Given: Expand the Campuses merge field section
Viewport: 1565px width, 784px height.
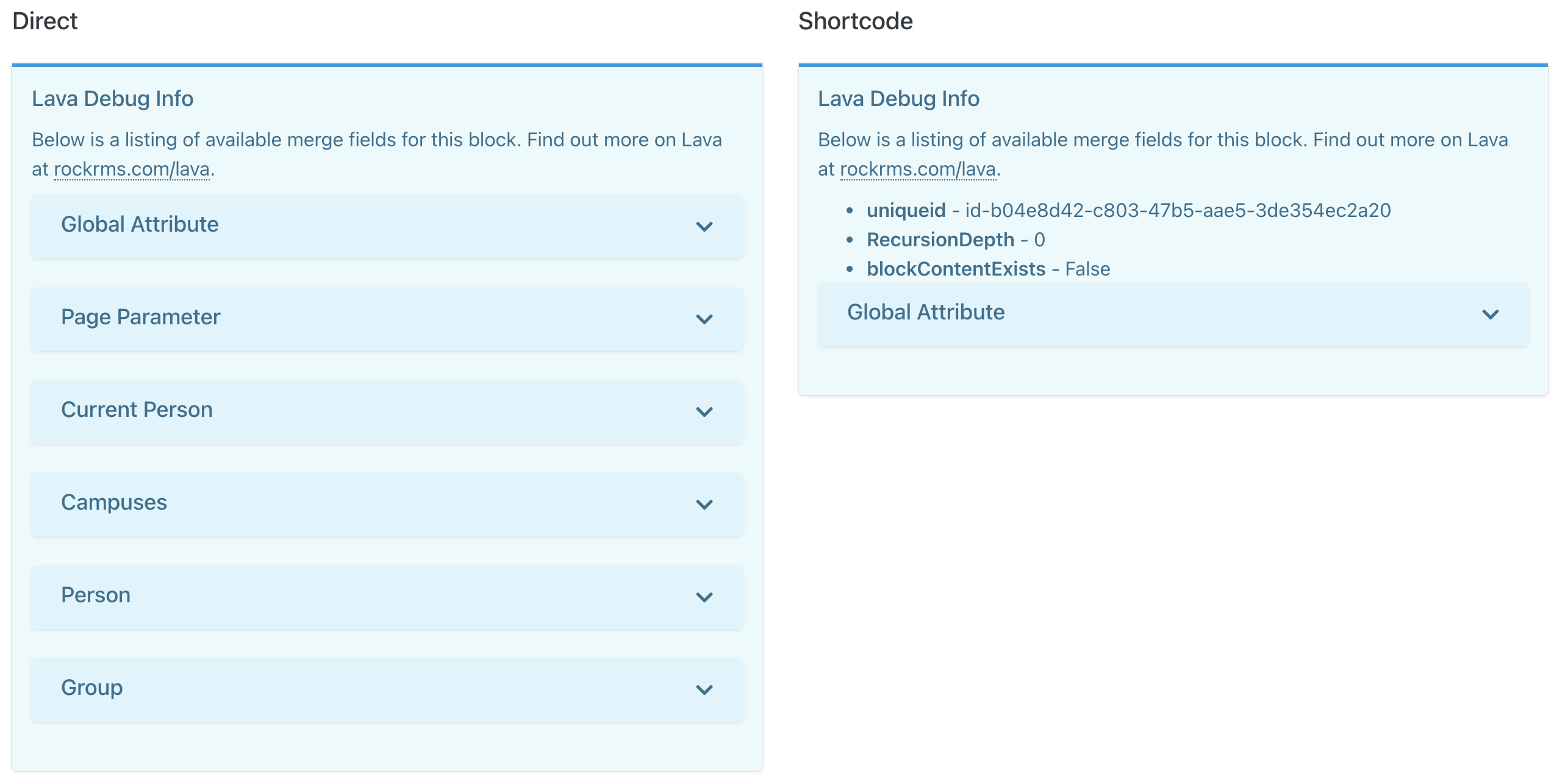Looking at the screenshot, I should [387, 504].
